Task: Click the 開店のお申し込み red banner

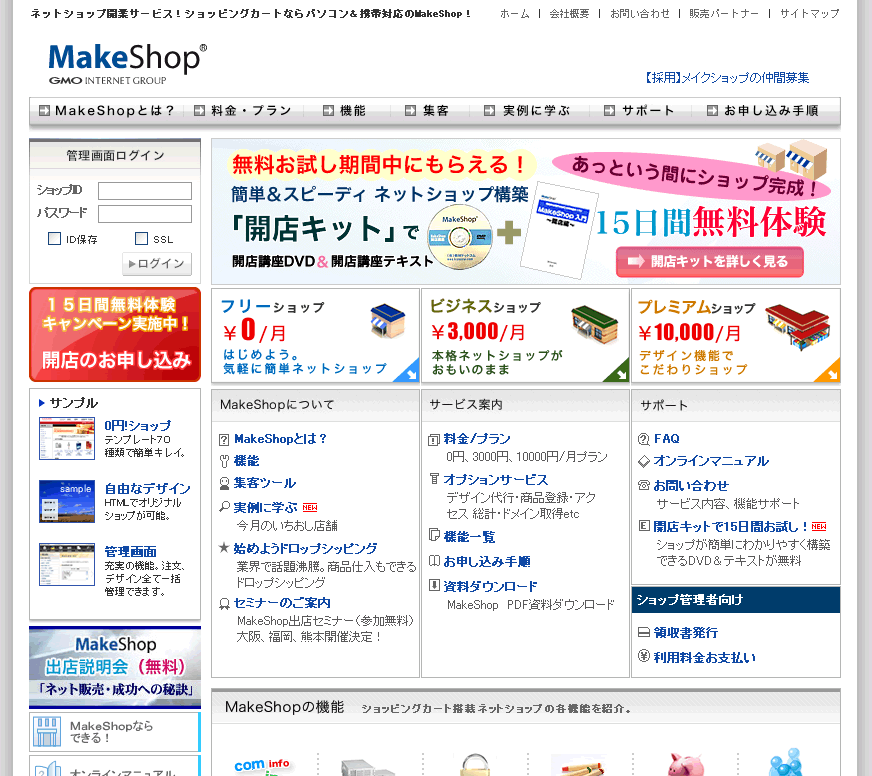Action: pyautogui.click(x=115, y=335)
